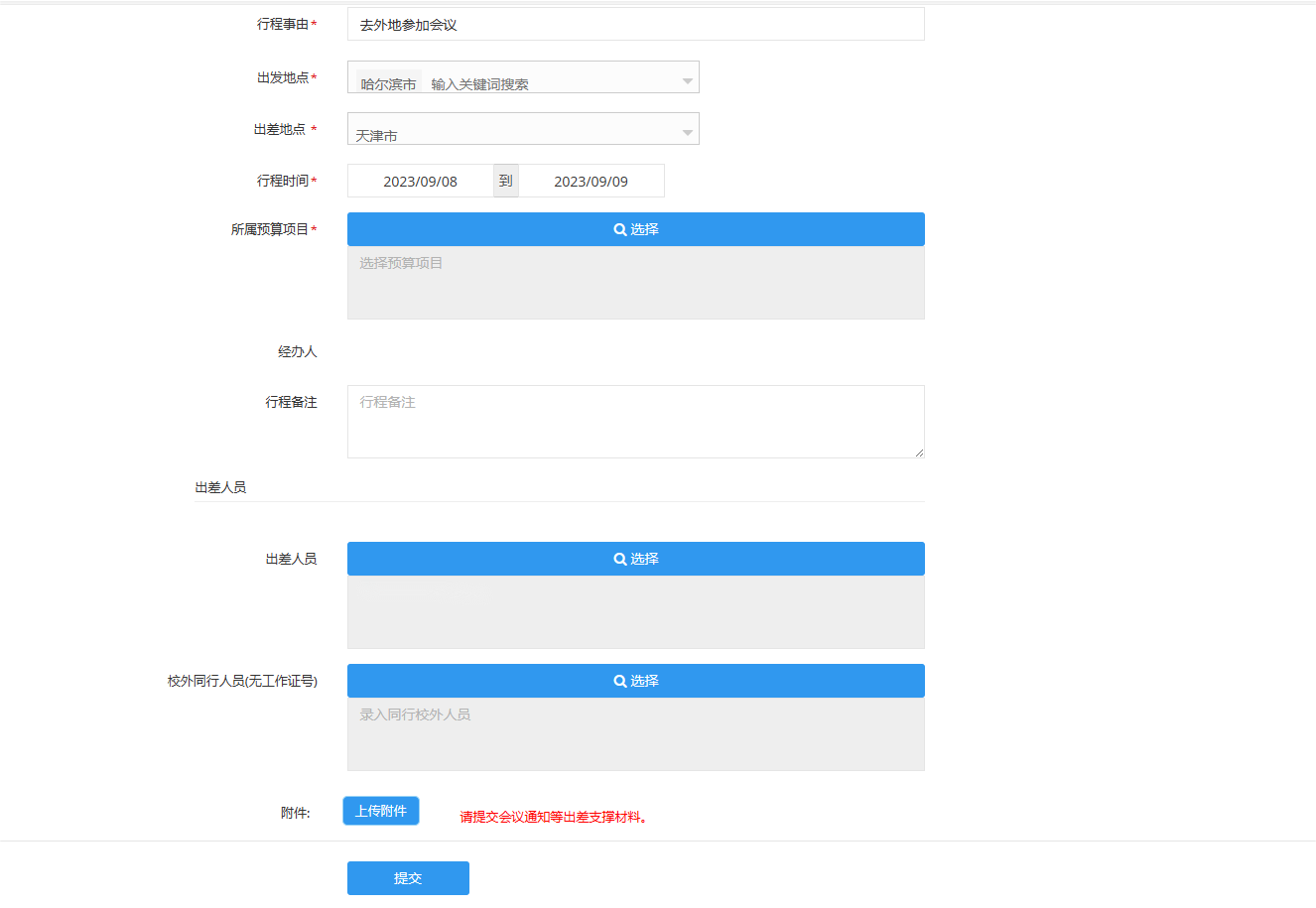Click the magnifier icon in budget project 选择 bar
This screenshot has height=908, width=1316.
pyautogui.click(x=619, y=229)
